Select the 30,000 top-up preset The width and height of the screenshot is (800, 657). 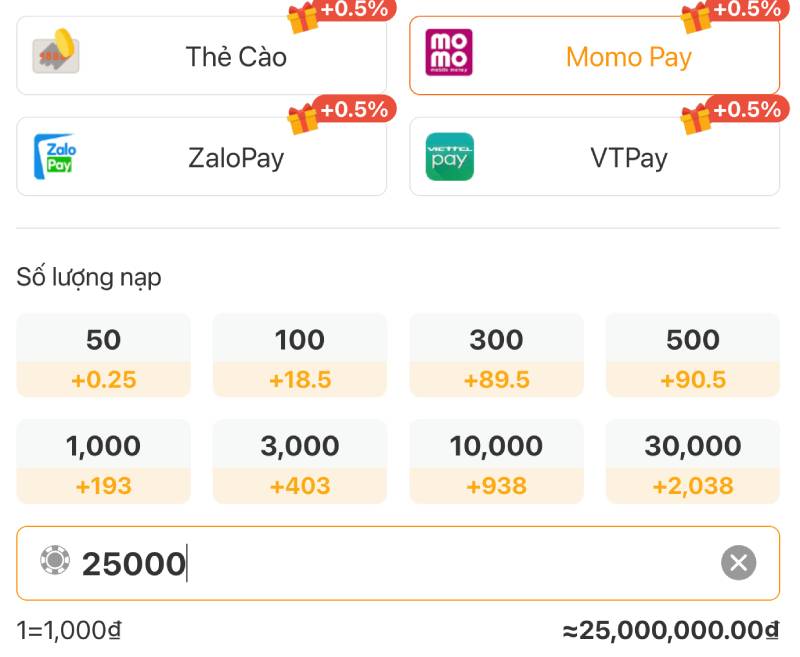coord(692,461)
